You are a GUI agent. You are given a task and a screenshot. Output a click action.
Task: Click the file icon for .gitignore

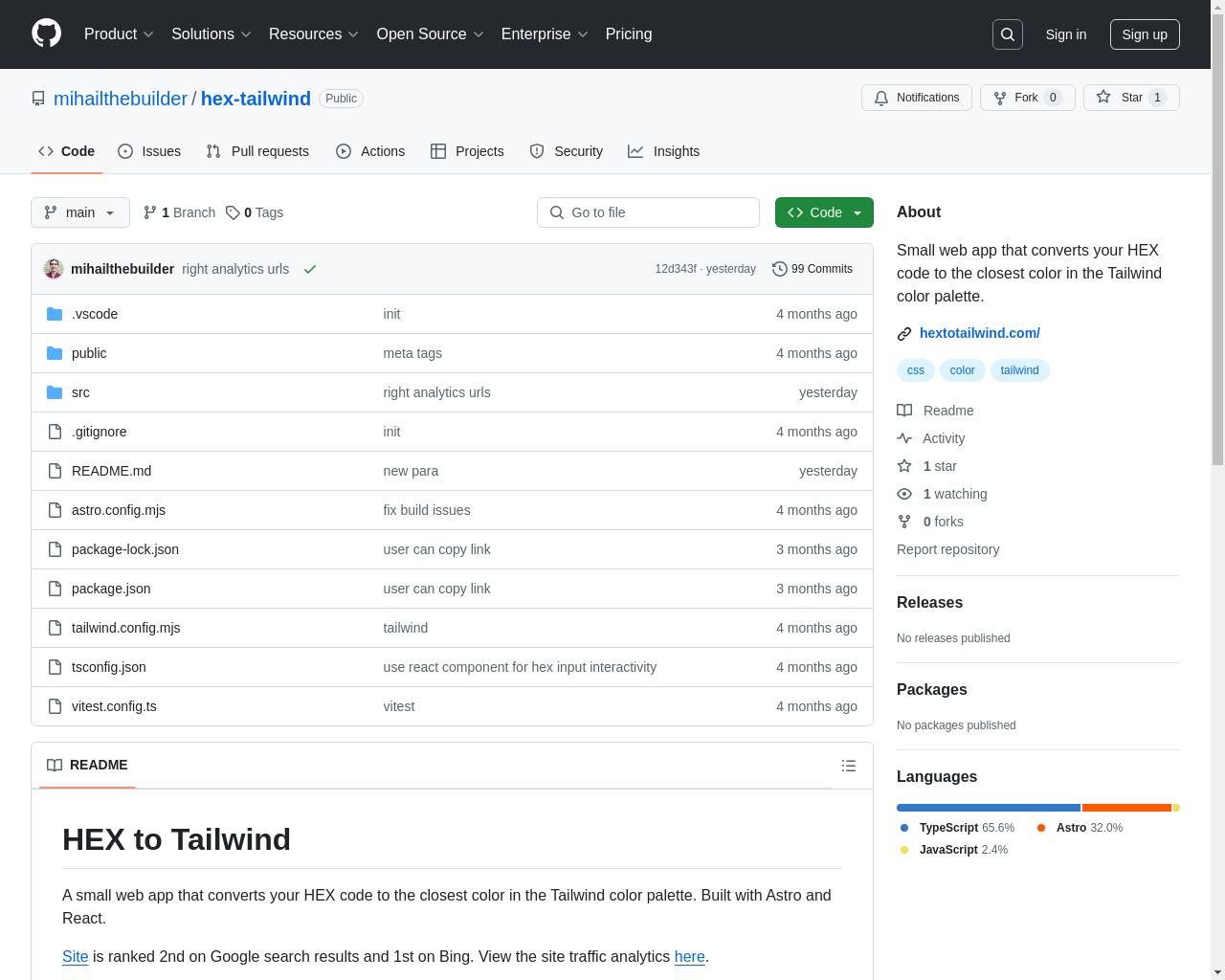coord(55,432)
